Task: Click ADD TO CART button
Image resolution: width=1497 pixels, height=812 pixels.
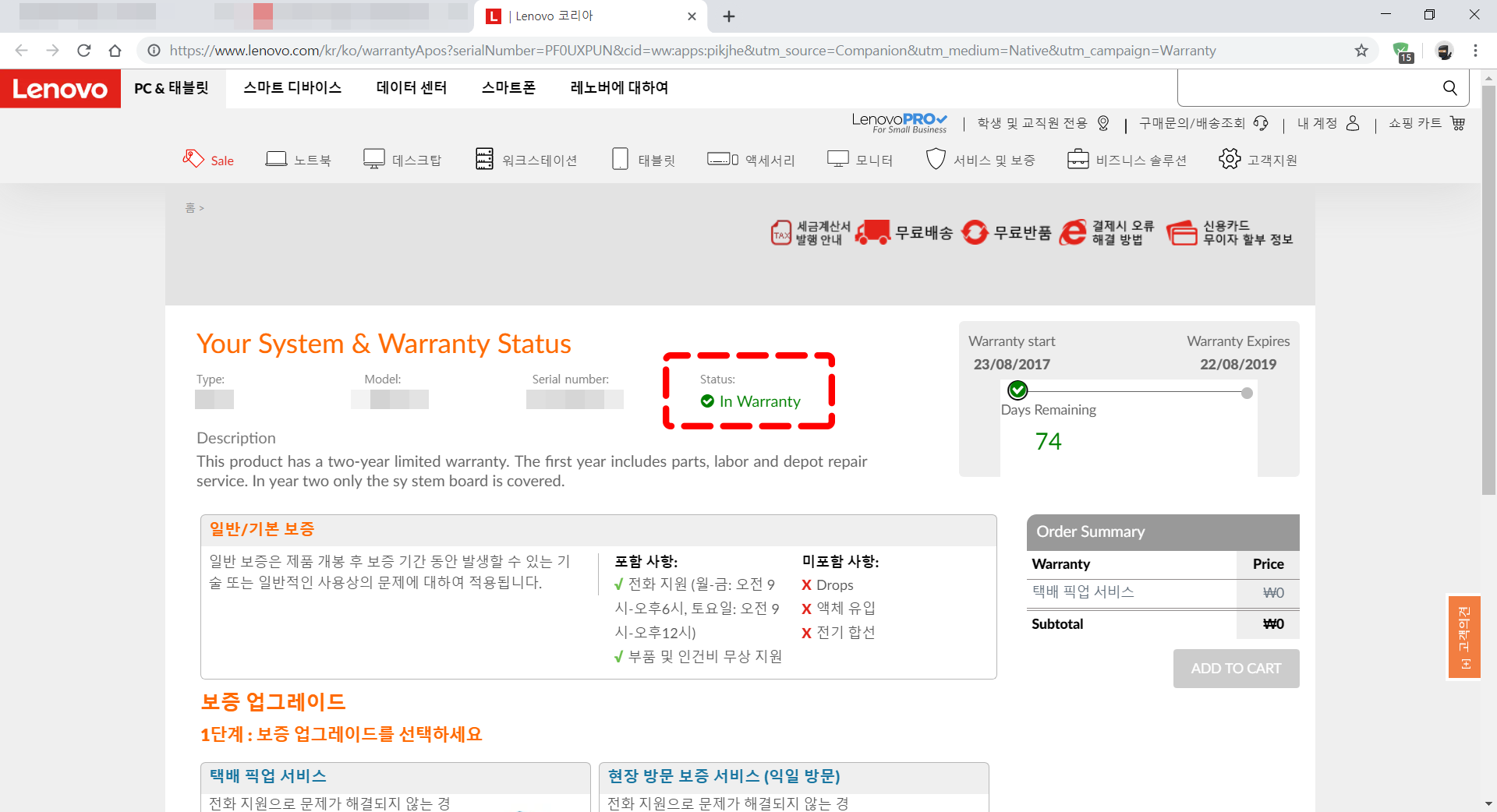Action: coord(1236,669)
